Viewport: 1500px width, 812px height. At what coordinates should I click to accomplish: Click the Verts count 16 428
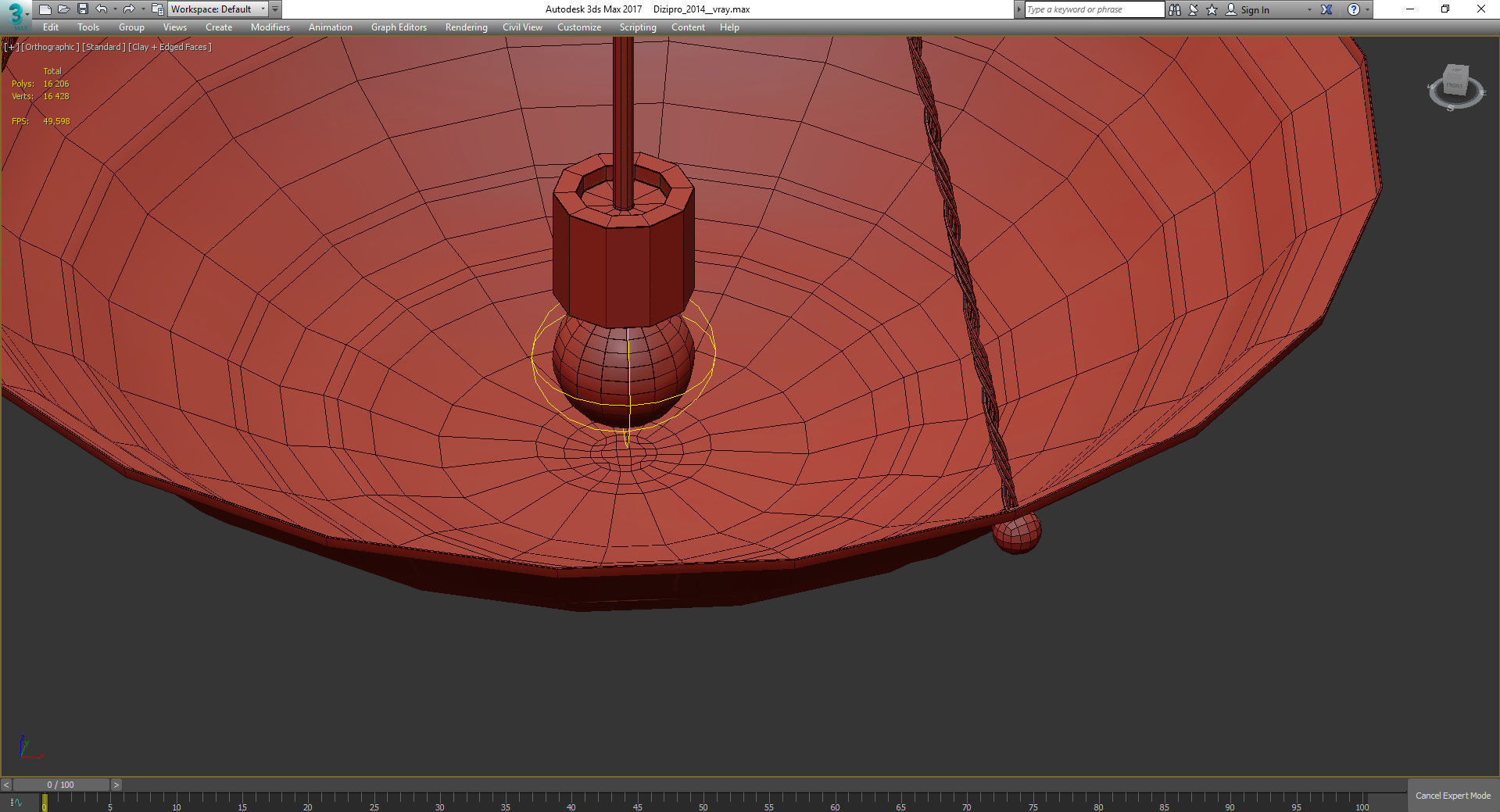(56, 96)
